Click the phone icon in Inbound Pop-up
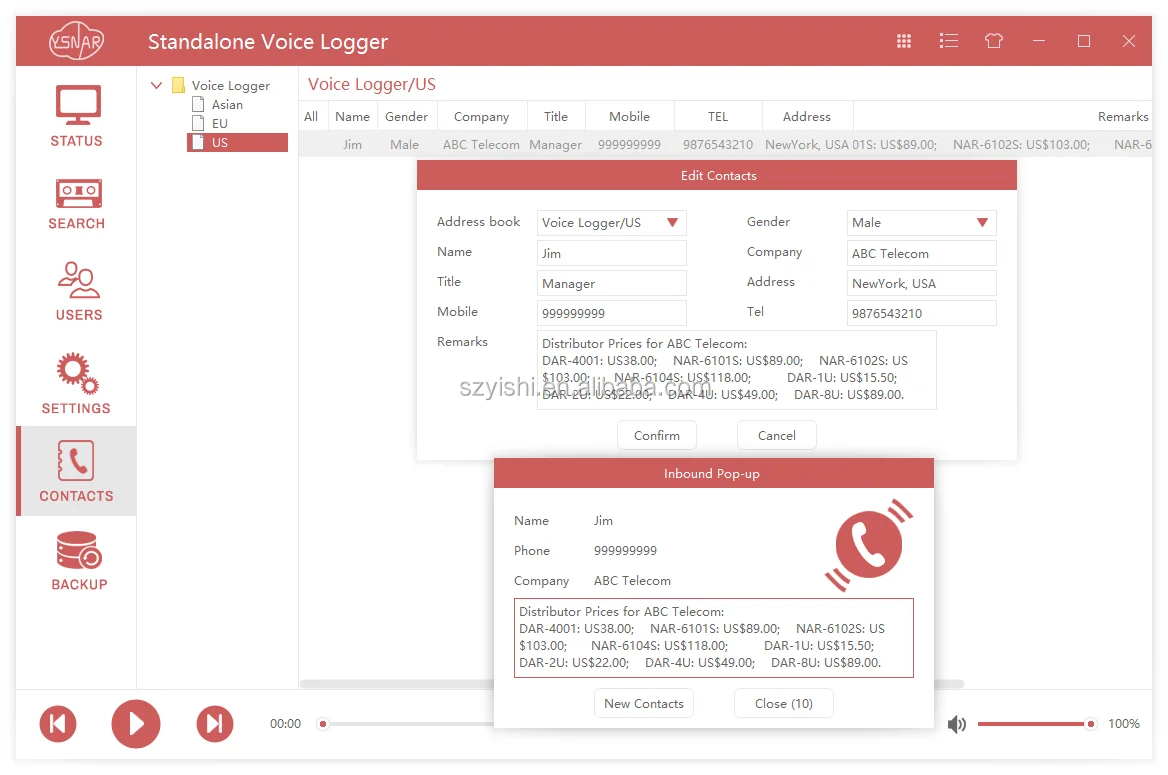This screenshot has height=775, width=1168. [x=868, y=544]
